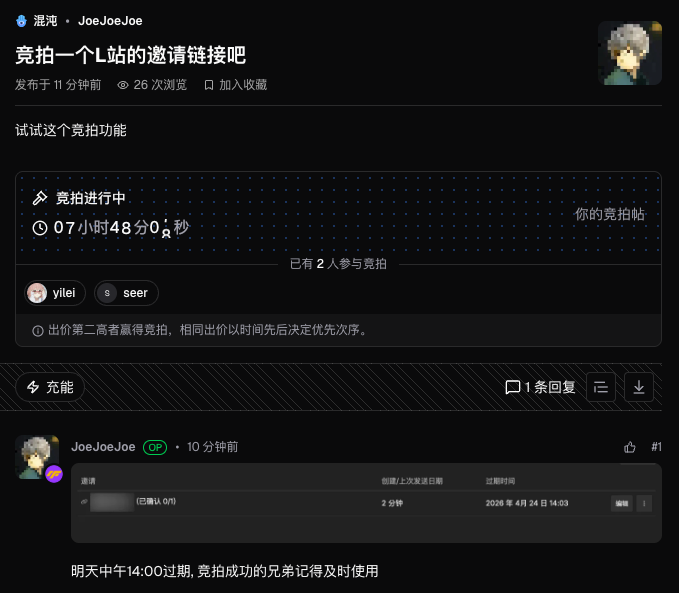The height and width of the screenshot is (593, 679).
Task: Toggle the reply list view icon
Action: click(601, 387)
